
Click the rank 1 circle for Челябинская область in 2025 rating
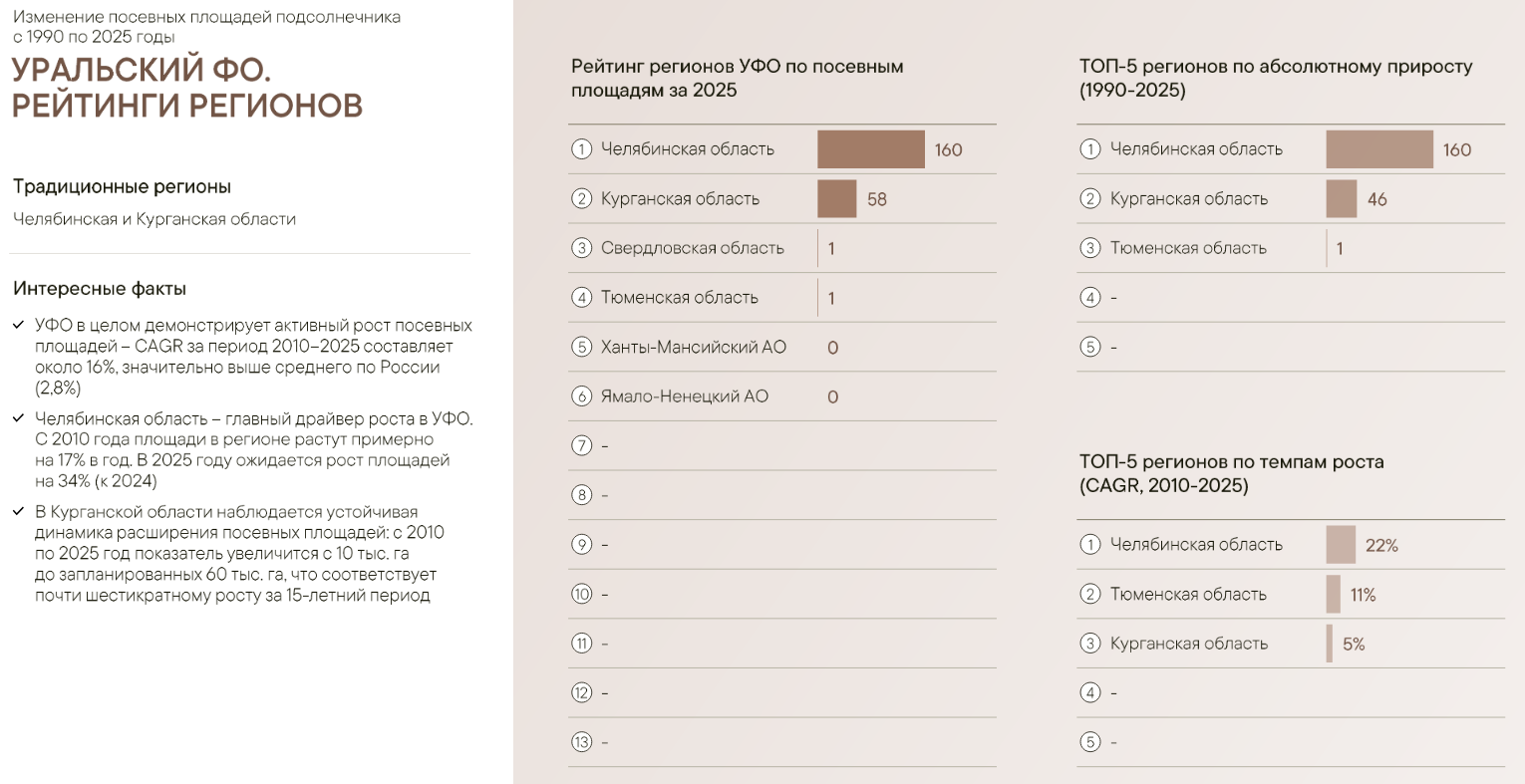(x=582, y=149)
